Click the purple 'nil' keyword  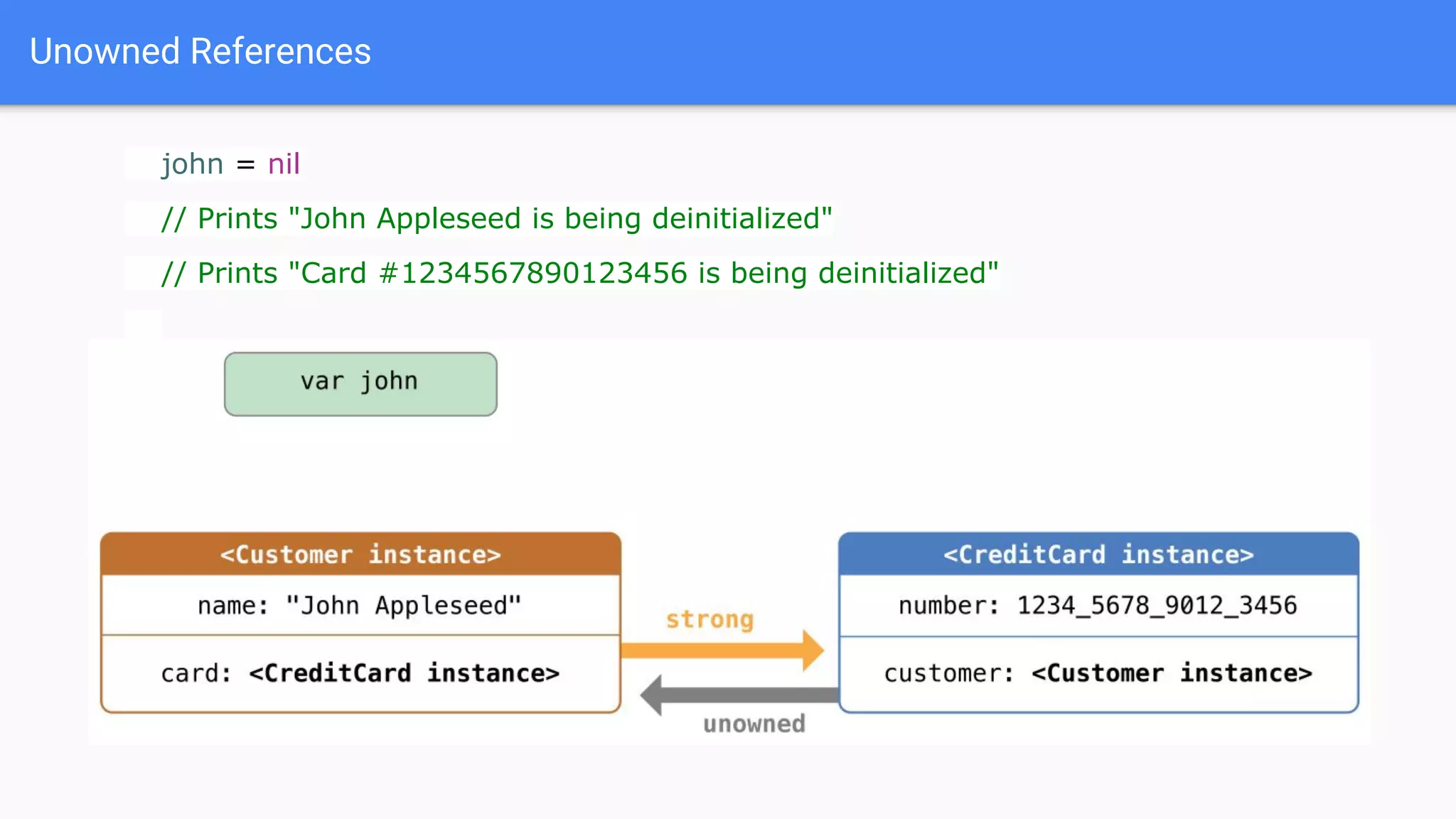tap(284, 164)
